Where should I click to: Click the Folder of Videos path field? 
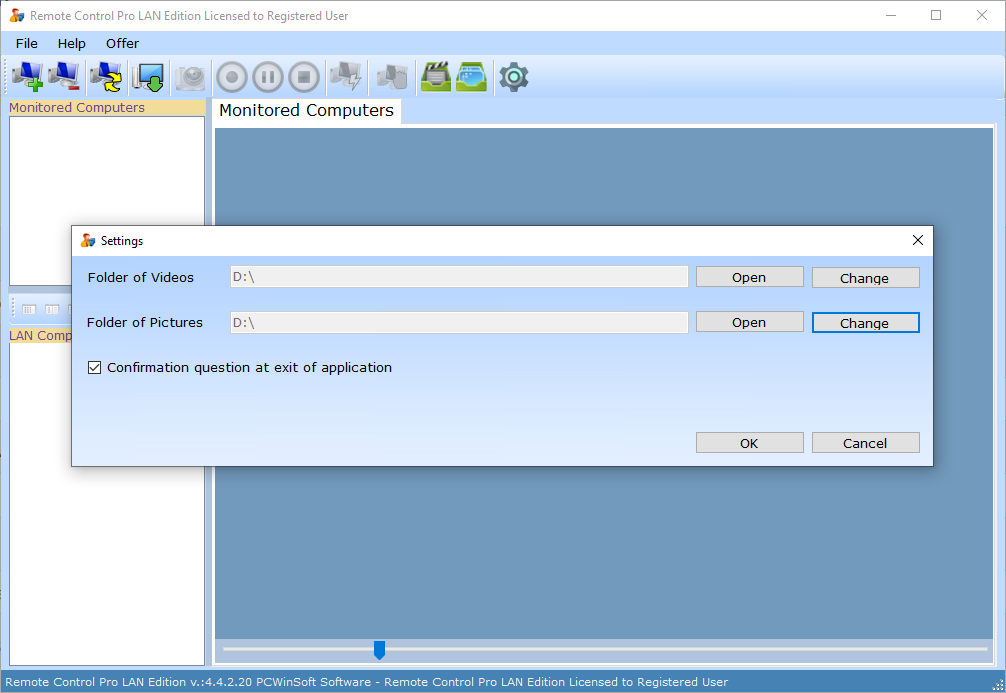(459, 277)
